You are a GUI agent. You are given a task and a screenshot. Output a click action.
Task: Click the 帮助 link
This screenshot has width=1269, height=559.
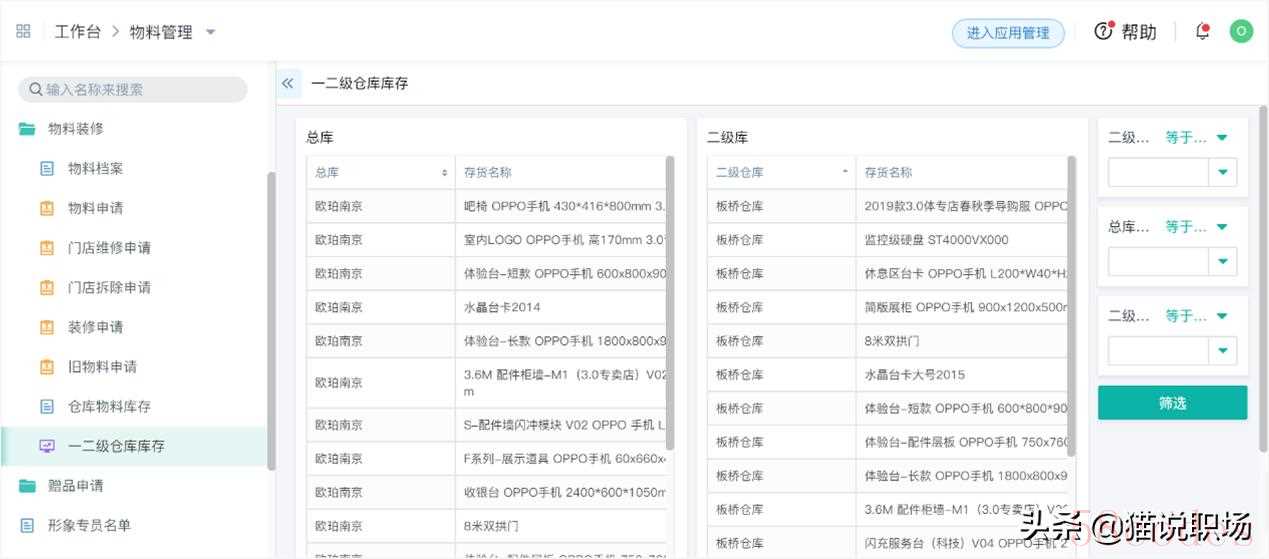coord(1139,32)
